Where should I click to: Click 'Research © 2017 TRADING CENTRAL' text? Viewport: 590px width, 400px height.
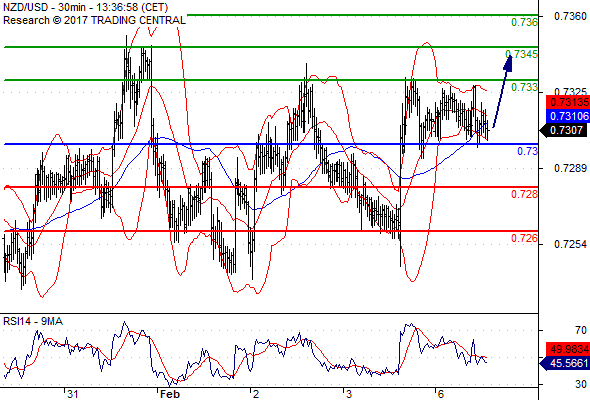click(94, 20)
